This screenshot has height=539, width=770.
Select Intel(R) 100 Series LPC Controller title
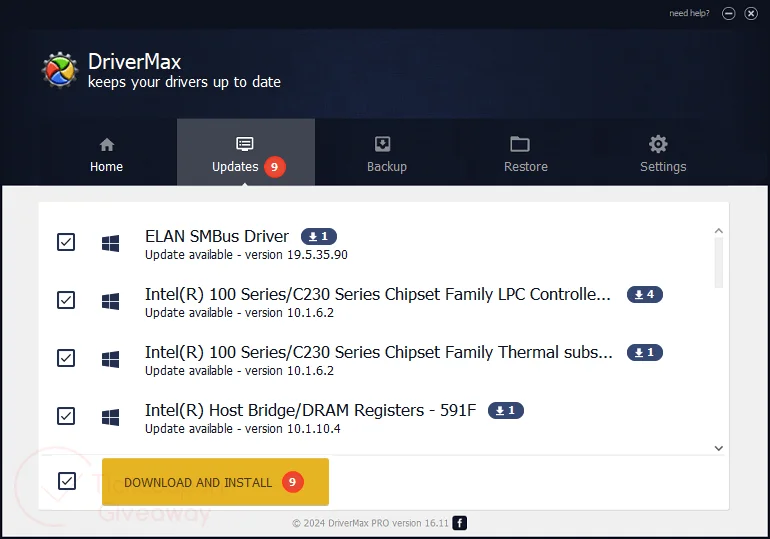click(378, 295)
